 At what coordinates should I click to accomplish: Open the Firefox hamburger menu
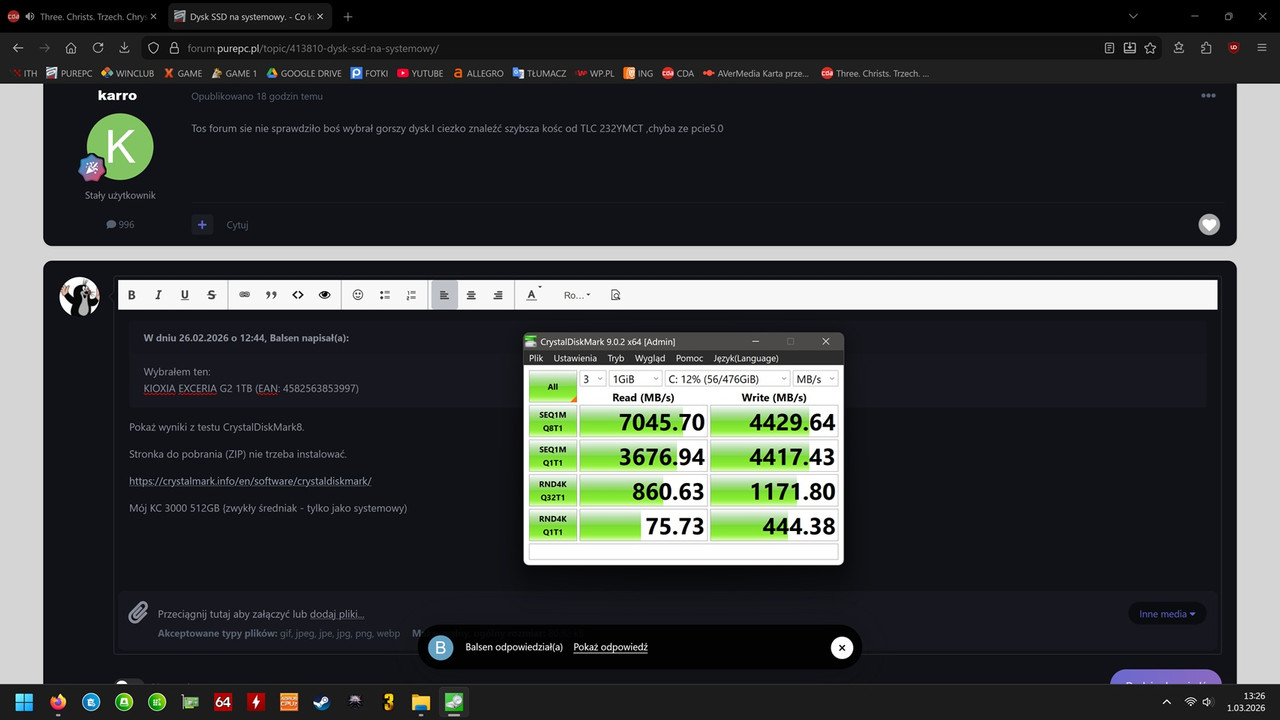click(1260, 47)
